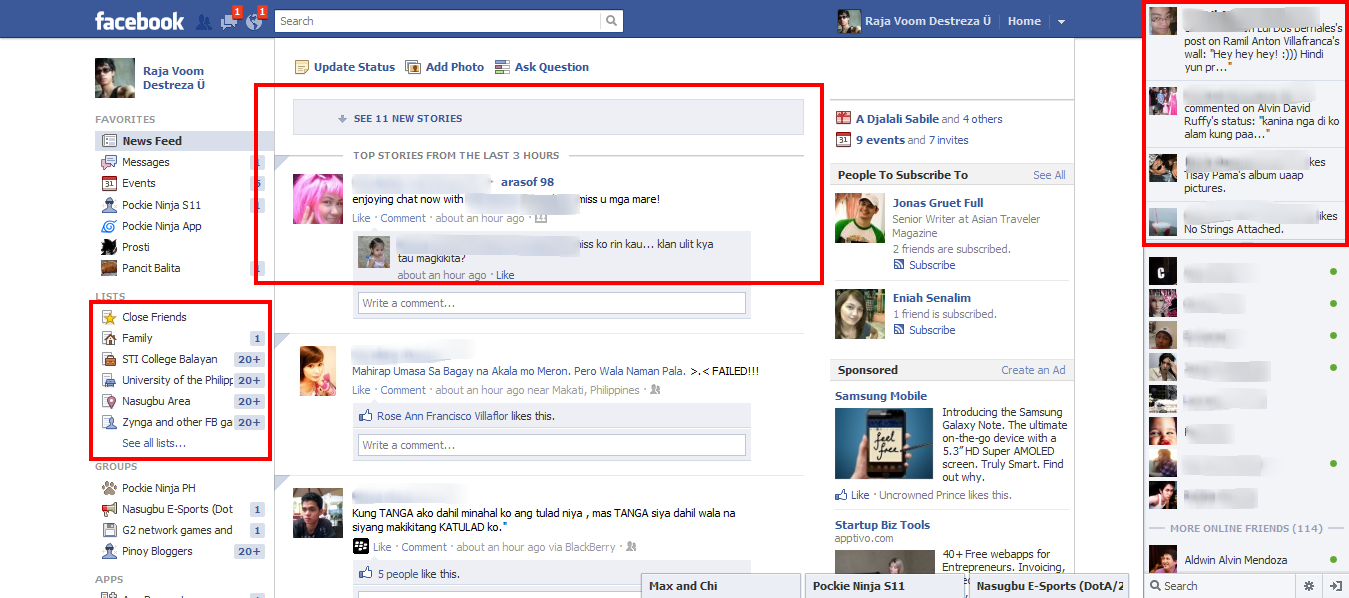Screen dimensions: 1349x598
Task: Open the globe notifications icon in header
Action: coord(254,21)
